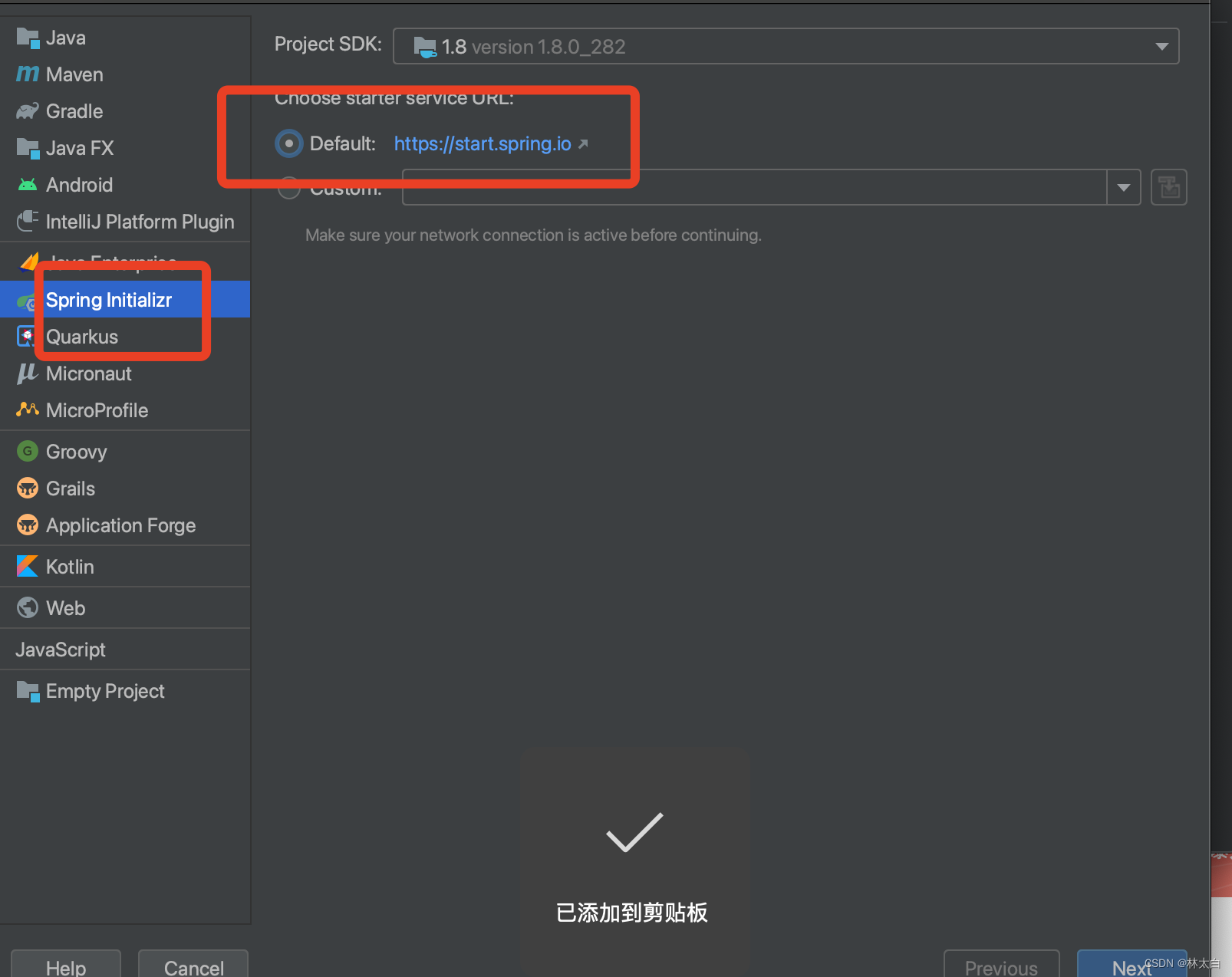
Task: Choose Spring Initializr project type
Action: pyautogui.click(x=125, y=299)
